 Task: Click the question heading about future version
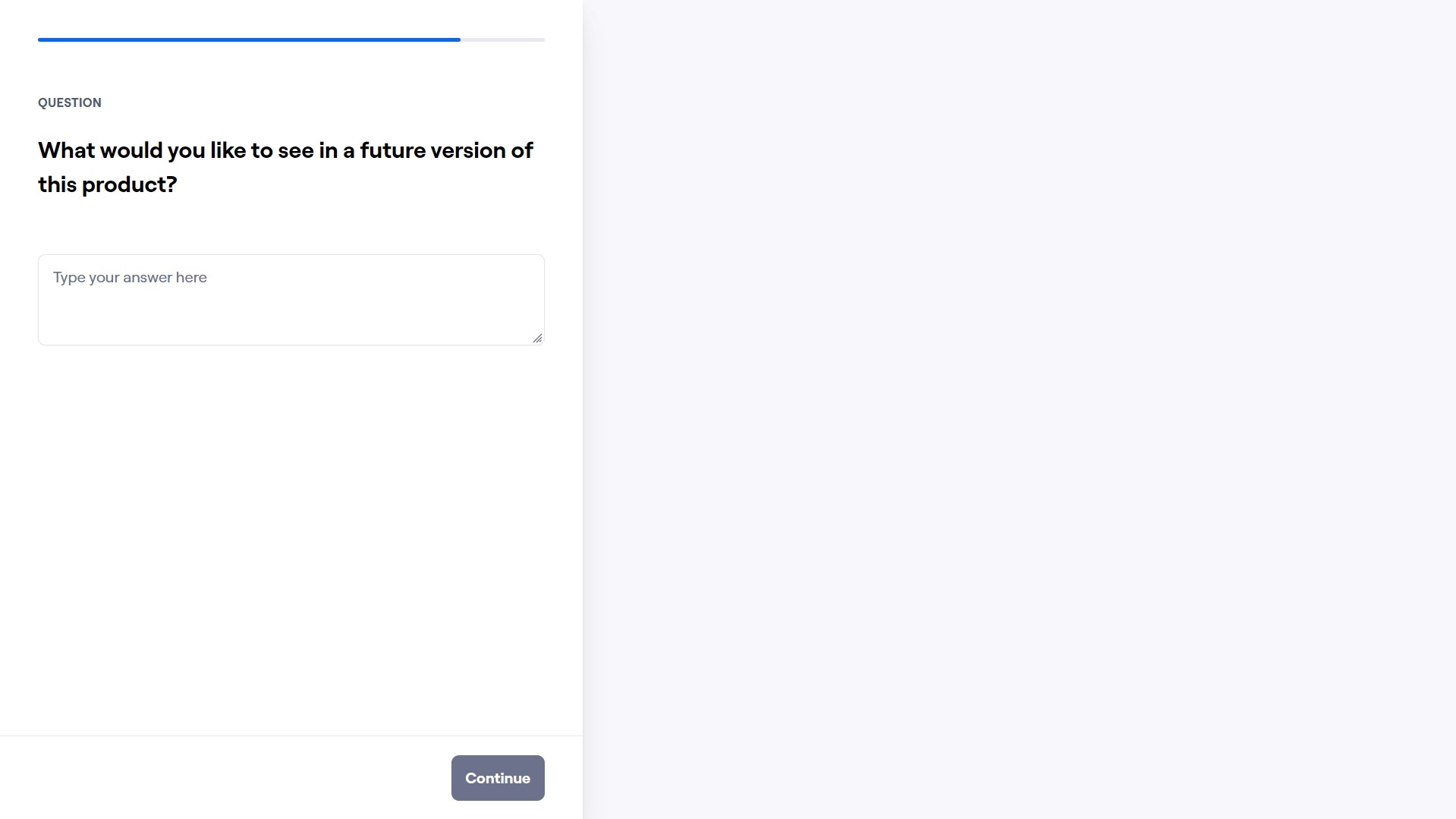pyautogui.click(x=285, y=167)
